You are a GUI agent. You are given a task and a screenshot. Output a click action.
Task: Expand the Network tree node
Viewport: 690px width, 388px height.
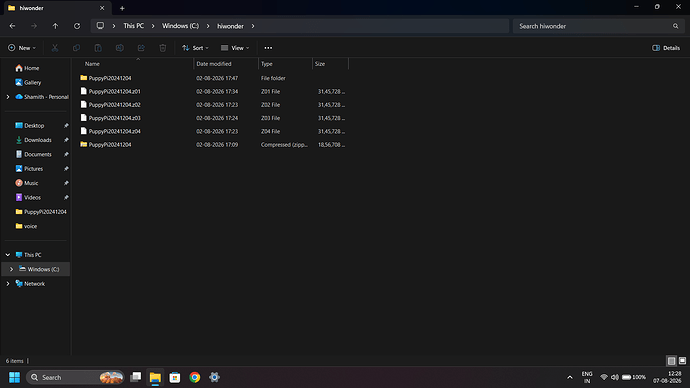[x=8, y=284]
